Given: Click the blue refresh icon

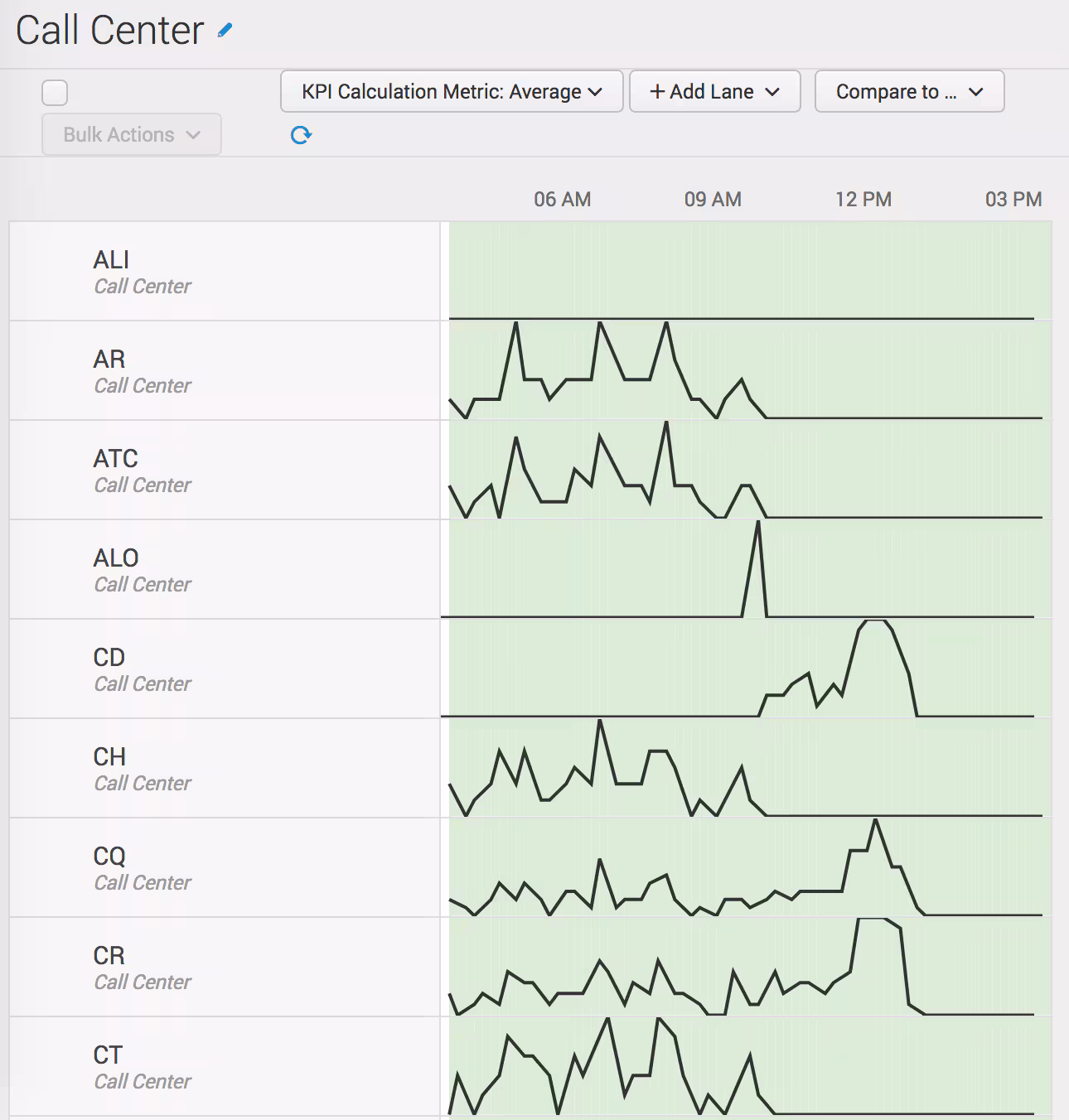Looking at the screenshot, I should 301,135.
